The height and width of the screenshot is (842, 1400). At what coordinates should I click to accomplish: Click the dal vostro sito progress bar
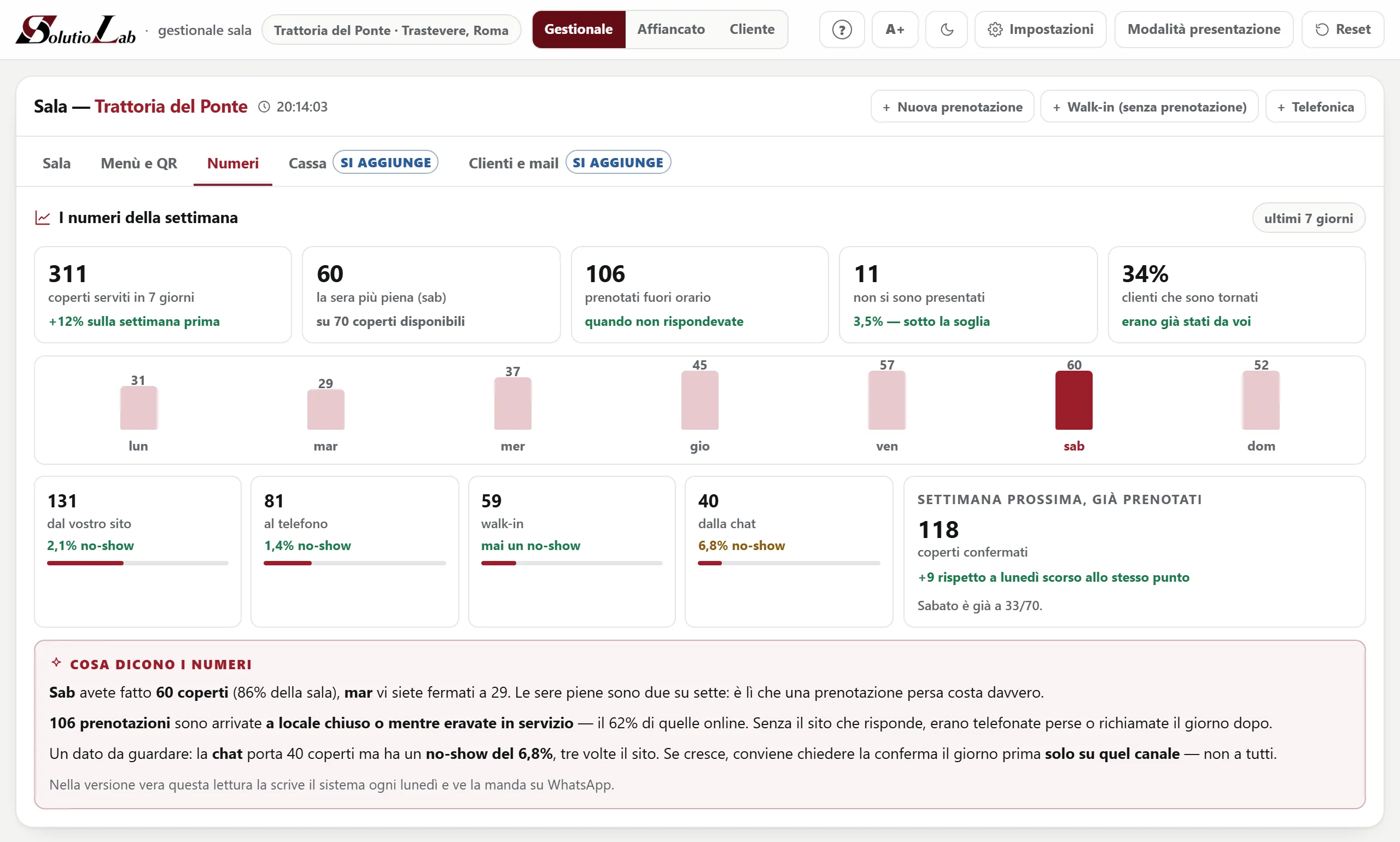(138, 563)
